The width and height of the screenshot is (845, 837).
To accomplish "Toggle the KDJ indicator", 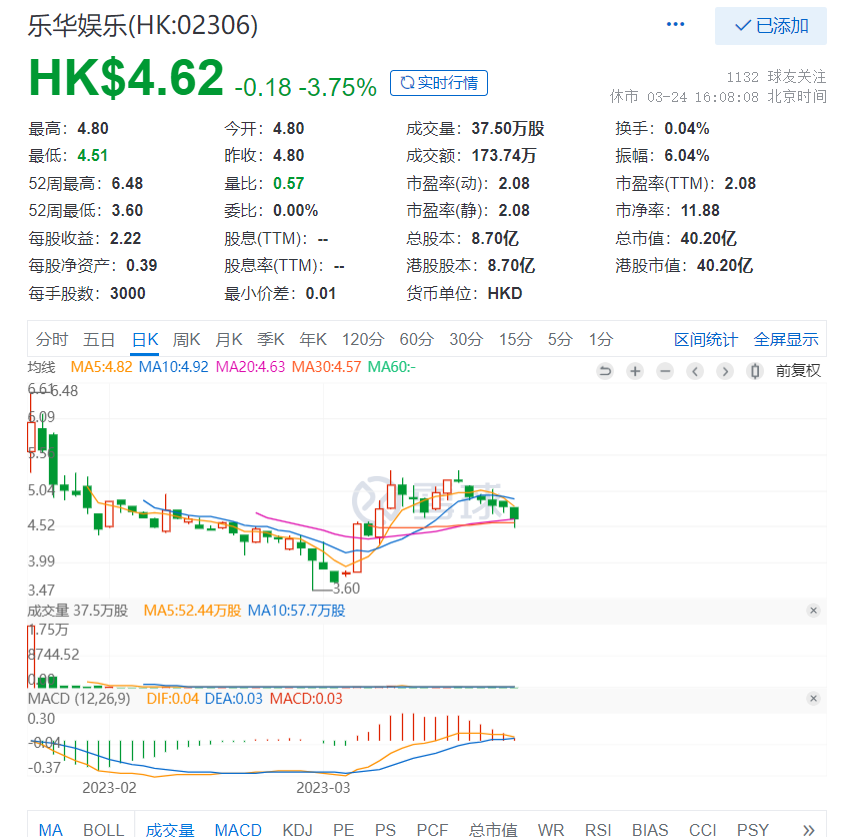I will 297,829.
